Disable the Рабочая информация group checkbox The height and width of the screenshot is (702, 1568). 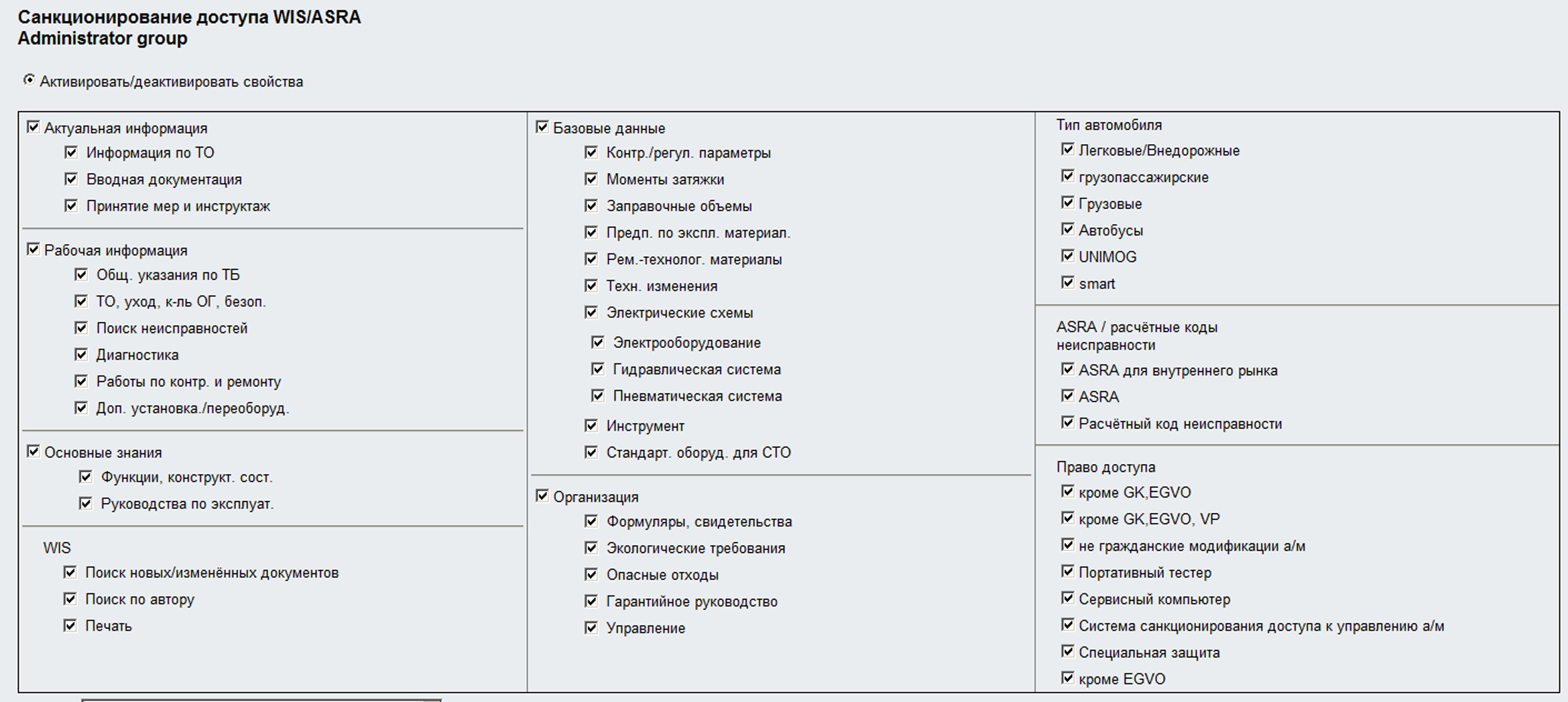[33, 249]
